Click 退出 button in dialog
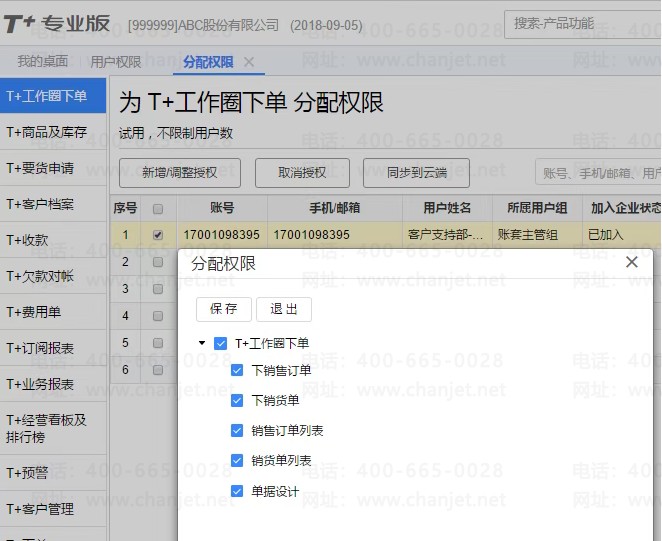Screen dimensions: 662x541 point(284,309)
